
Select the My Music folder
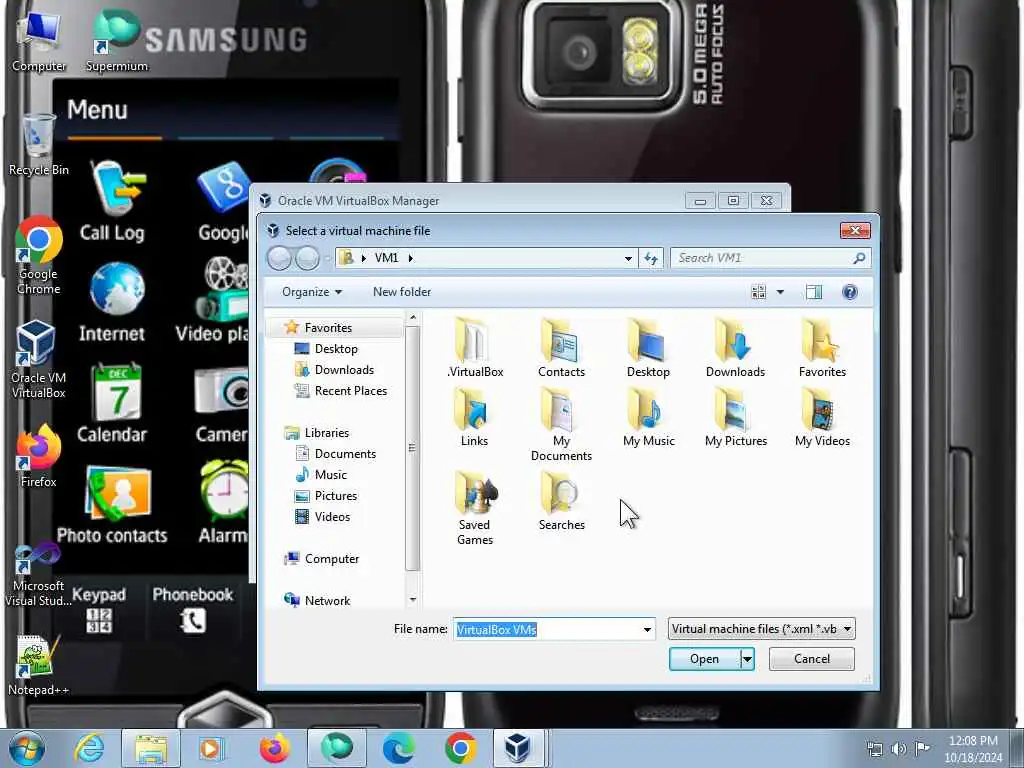(x=648, y=417)
